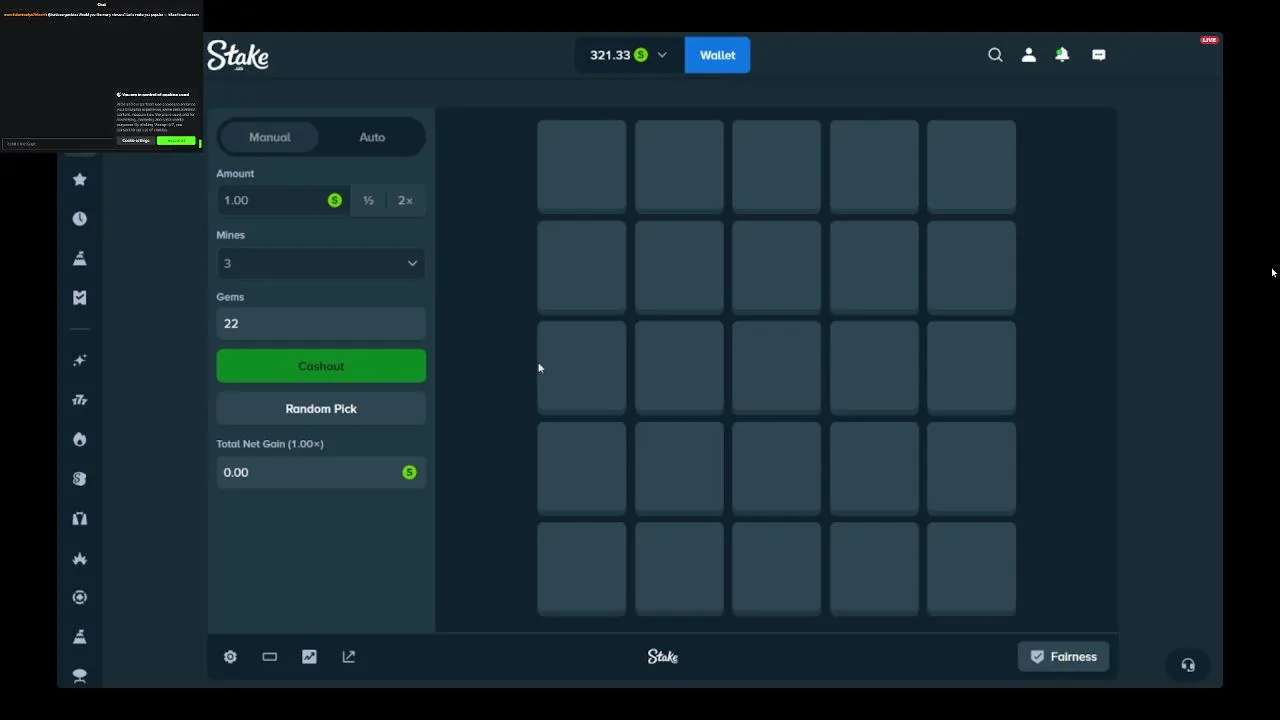Open the Stake Originals flame sidebar icon
This screenshot has height=720, width=1280.
[x=80, y=439]
